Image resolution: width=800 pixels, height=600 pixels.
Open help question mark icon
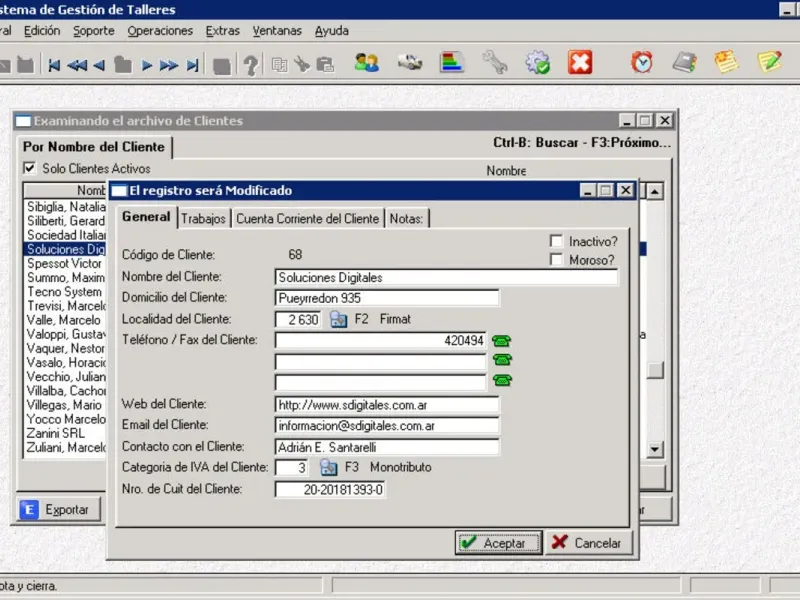pyautogui.click(x=251, y=65)
